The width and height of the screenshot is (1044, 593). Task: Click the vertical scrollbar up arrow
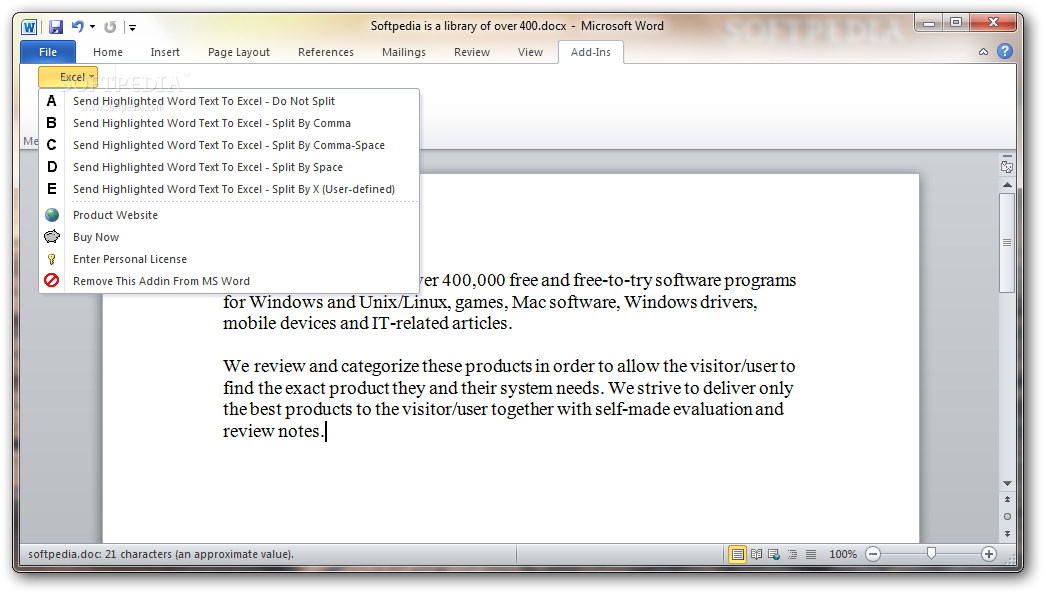tap(1007, 184)
